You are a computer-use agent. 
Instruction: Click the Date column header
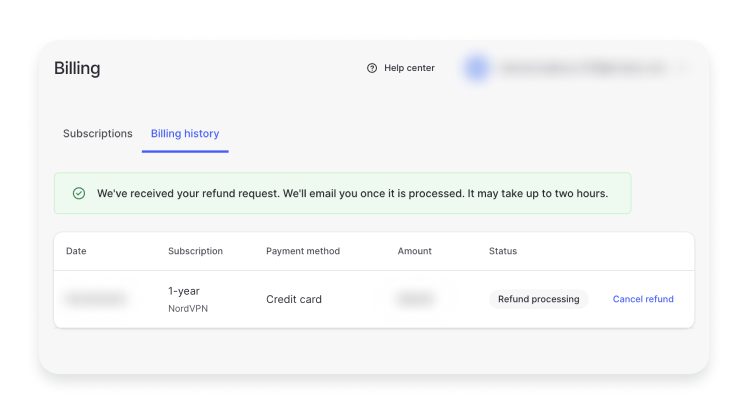pos(76,251)
